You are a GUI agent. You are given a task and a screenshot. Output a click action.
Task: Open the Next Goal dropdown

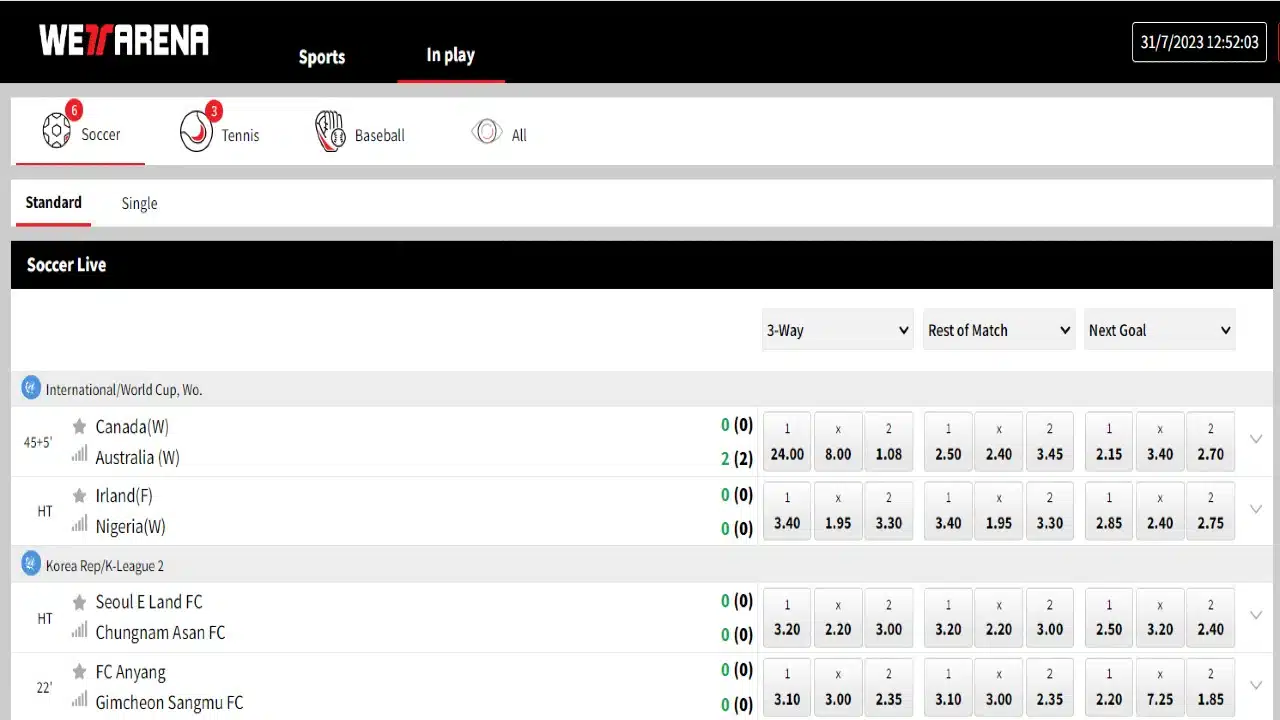tap(1160, 330)
